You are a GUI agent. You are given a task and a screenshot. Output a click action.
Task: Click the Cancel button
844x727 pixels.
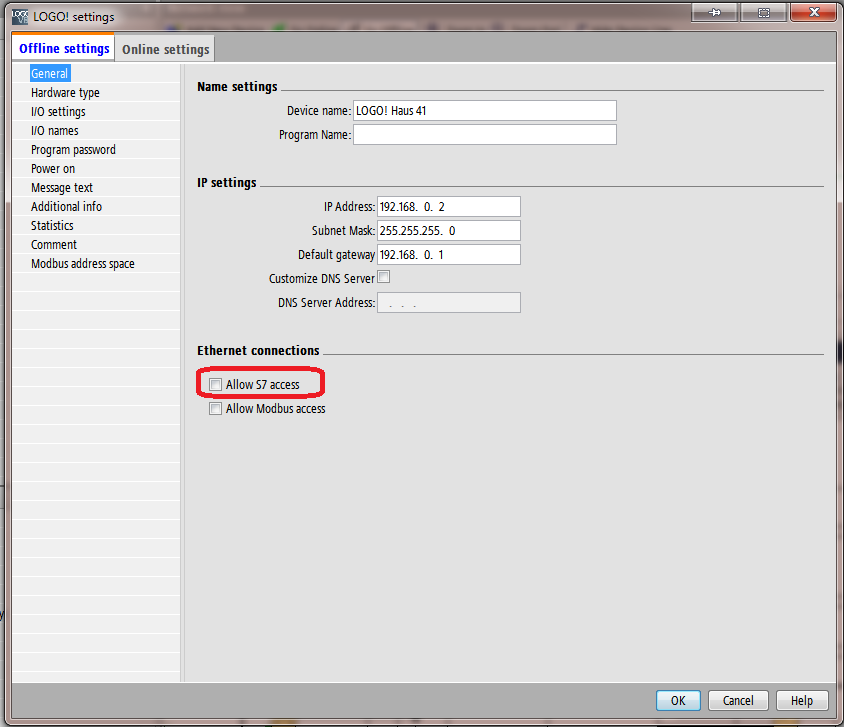click(738, 700)
